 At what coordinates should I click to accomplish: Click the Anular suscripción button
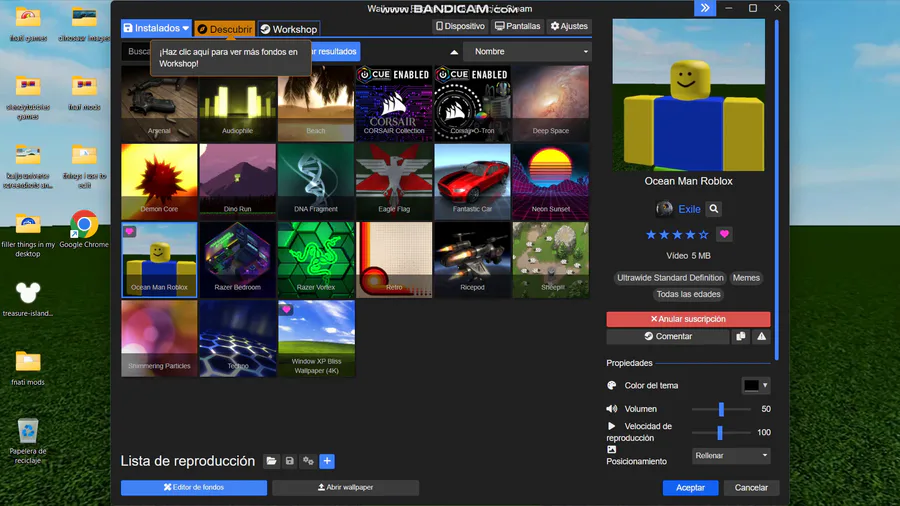pyautogui.click(x=688, y=319)
